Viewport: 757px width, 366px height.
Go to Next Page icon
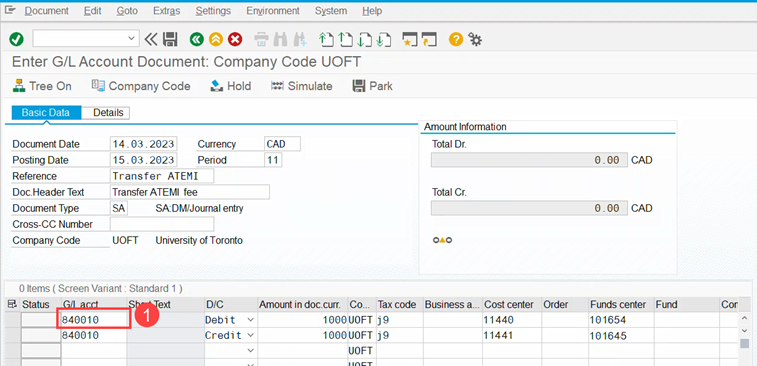364,39
